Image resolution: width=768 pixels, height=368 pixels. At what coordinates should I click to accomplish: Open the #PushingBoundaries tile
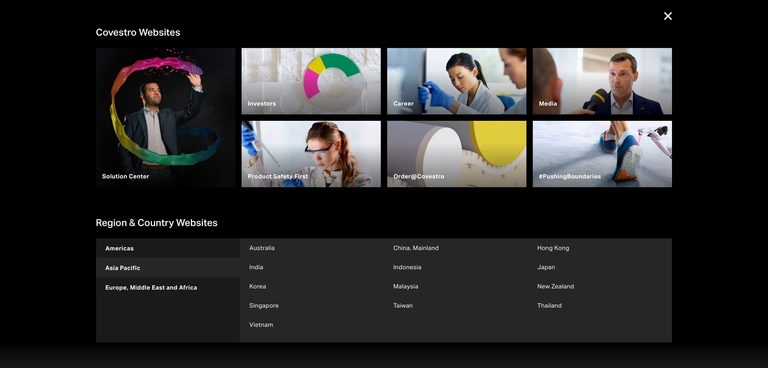[602, 154]
